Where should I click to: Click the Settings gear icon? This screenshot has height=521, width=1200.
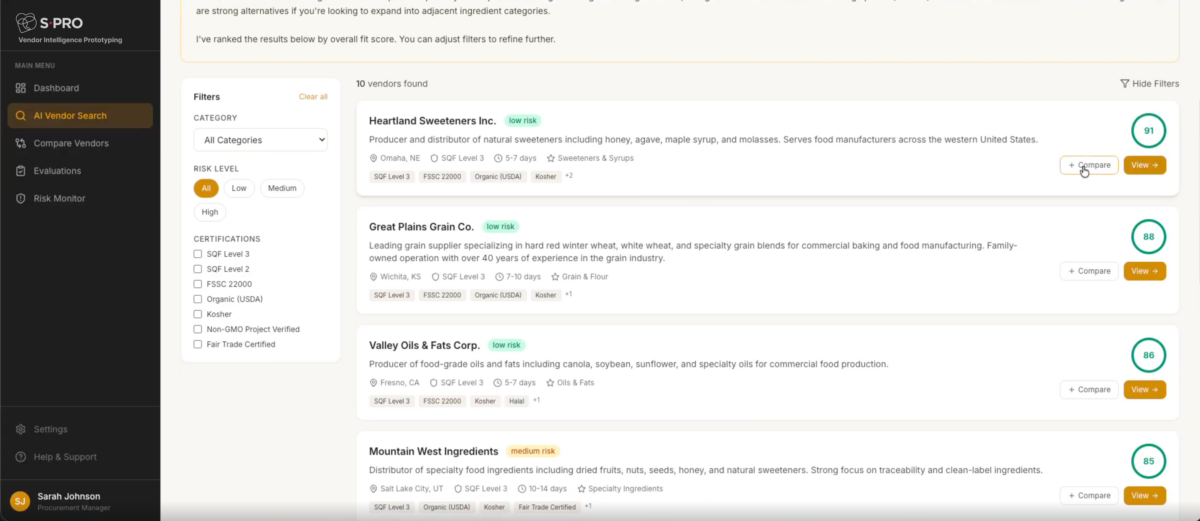(x=21, y=429)
